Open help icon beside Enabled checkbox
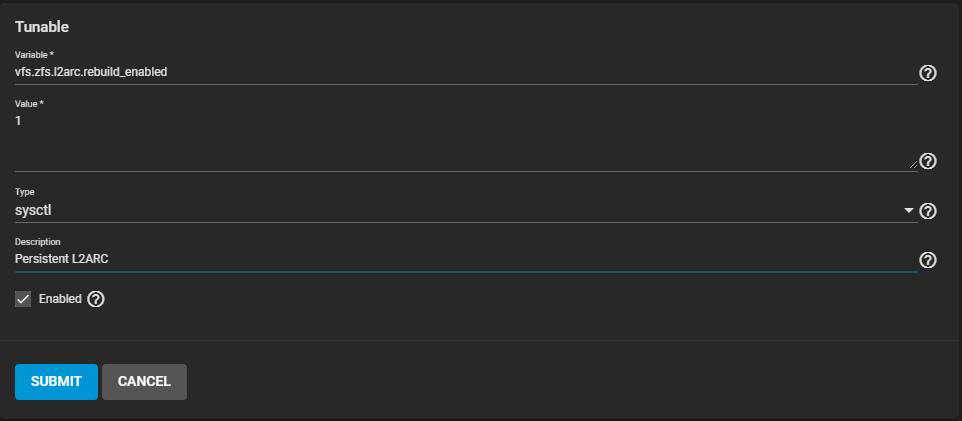 [96, 299]
